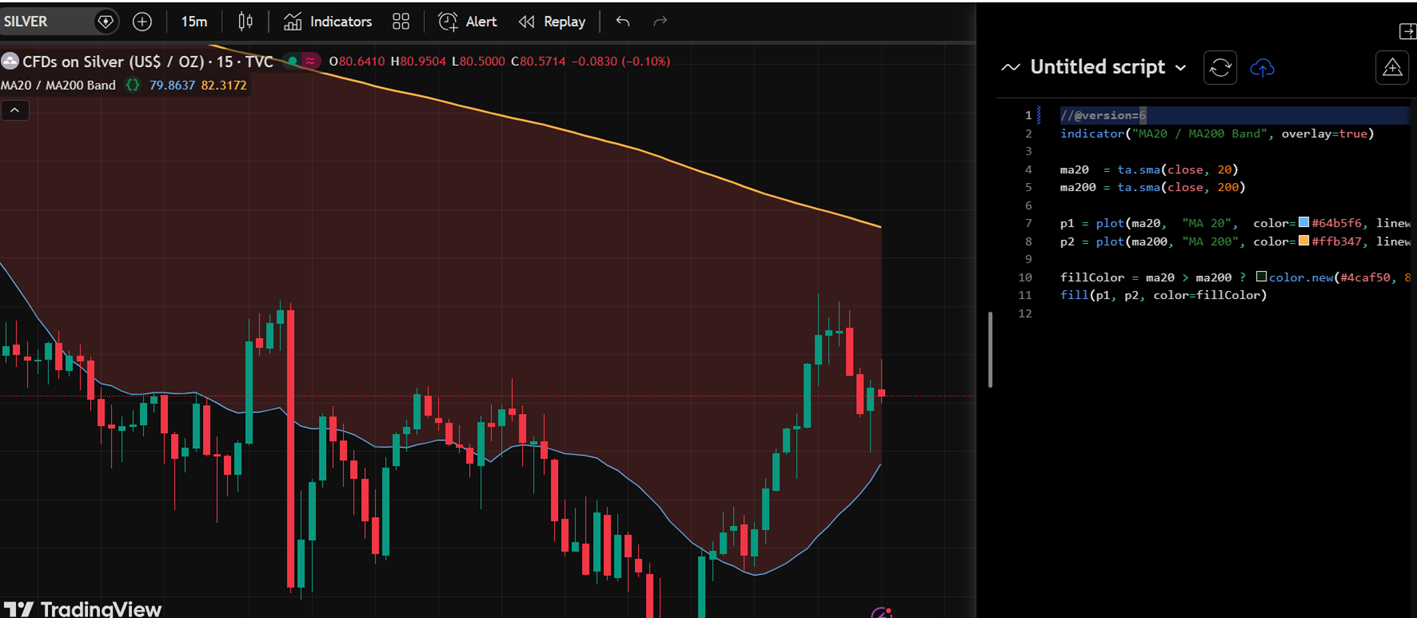Start bar Replay mode
This screenshot has height=618, width=1417.
pos(551,21)
